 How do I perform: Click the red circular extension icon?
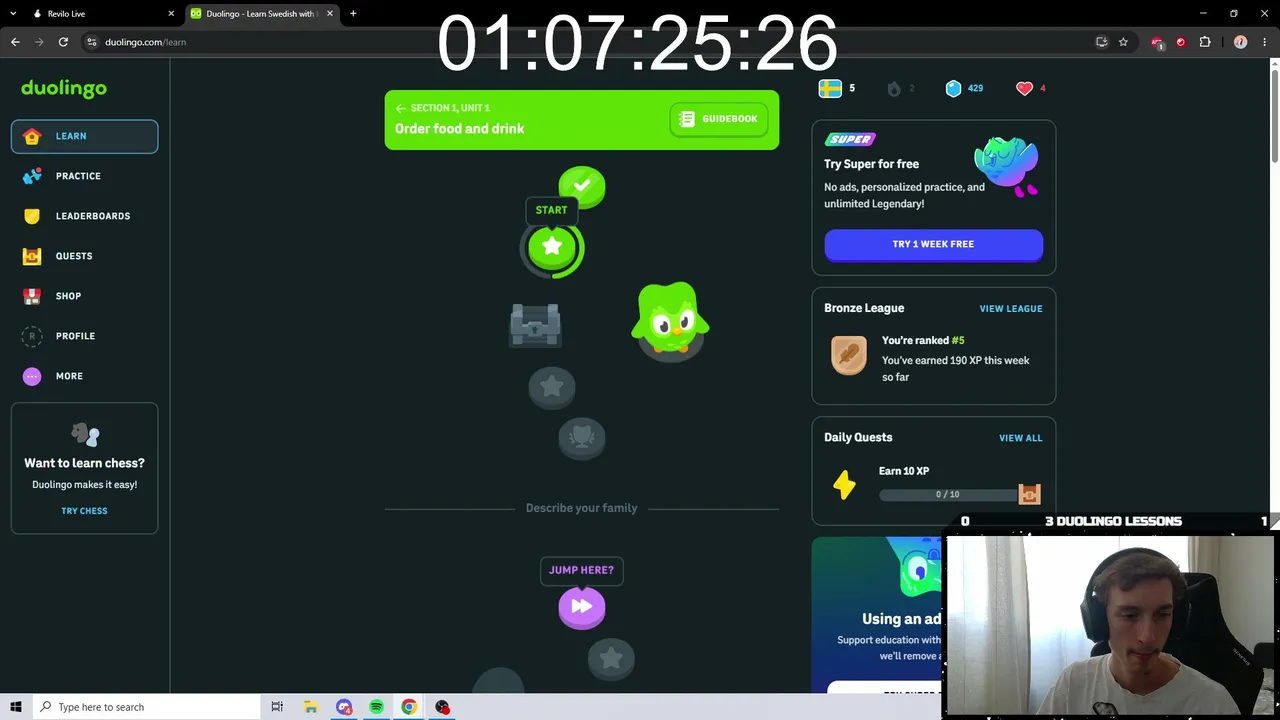(x=1181, y=42)
